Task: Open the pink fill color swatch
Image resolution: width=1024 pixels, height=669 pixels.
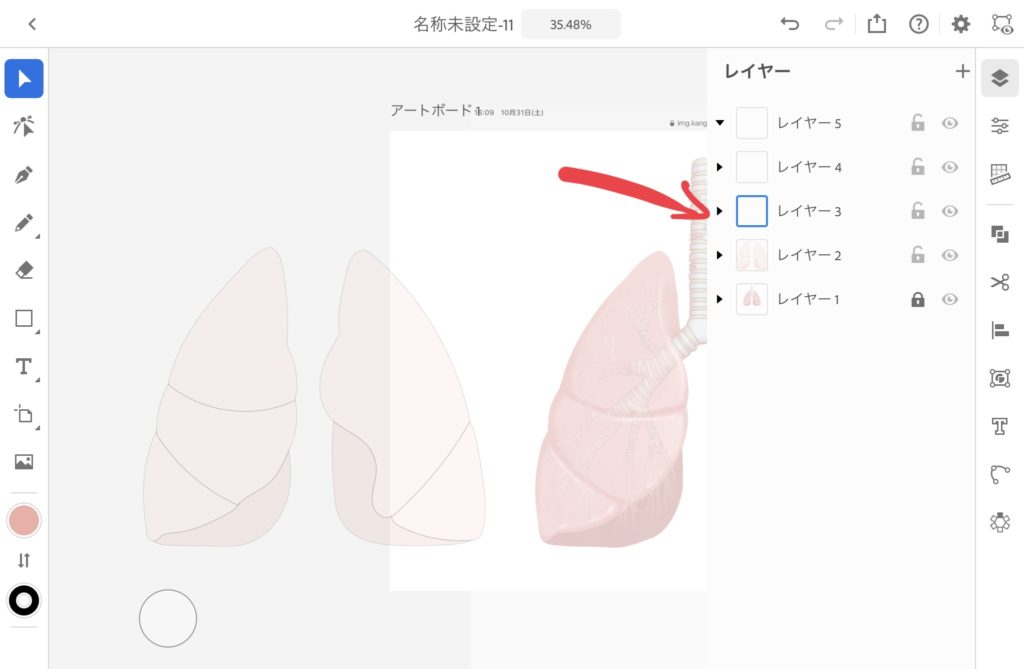Action: [24, 521]
